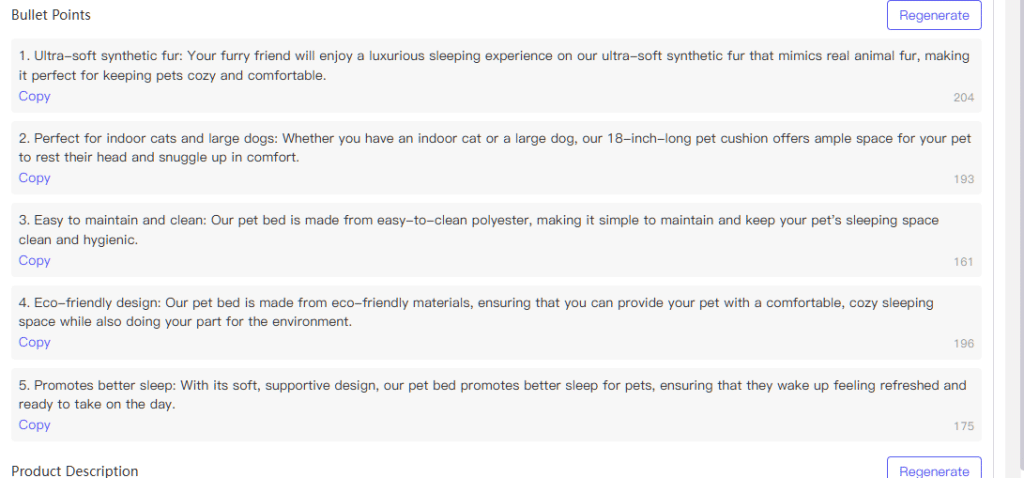Image resolution: width=1024 pixels, height=478 pixels.
Task: Regenerate the Product Description section
Action: pos(934,470)
